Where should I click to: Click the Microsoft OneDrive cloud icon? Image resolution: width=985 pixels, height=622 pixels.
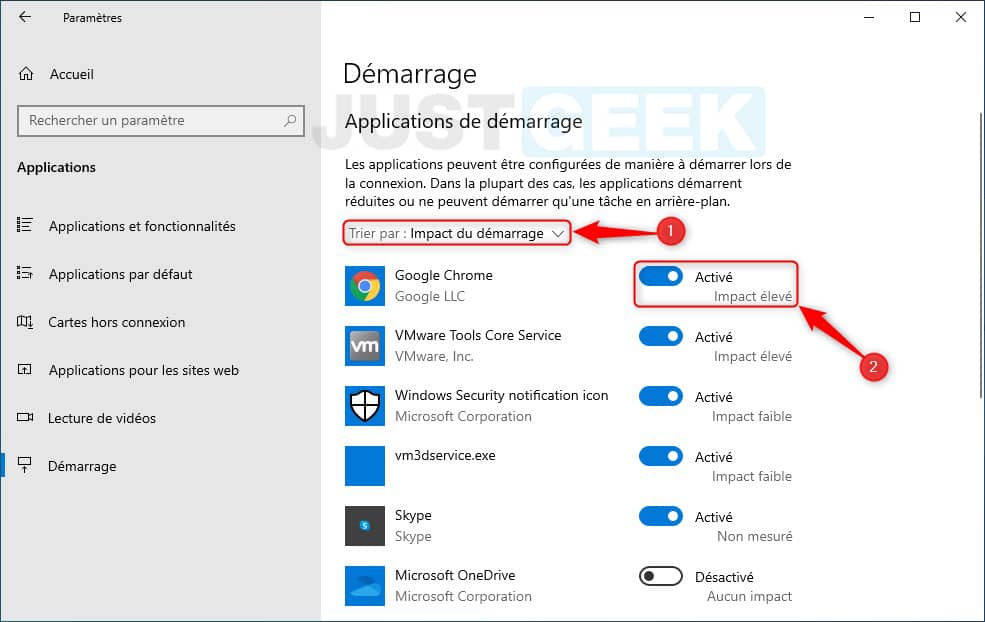(364, 586)
